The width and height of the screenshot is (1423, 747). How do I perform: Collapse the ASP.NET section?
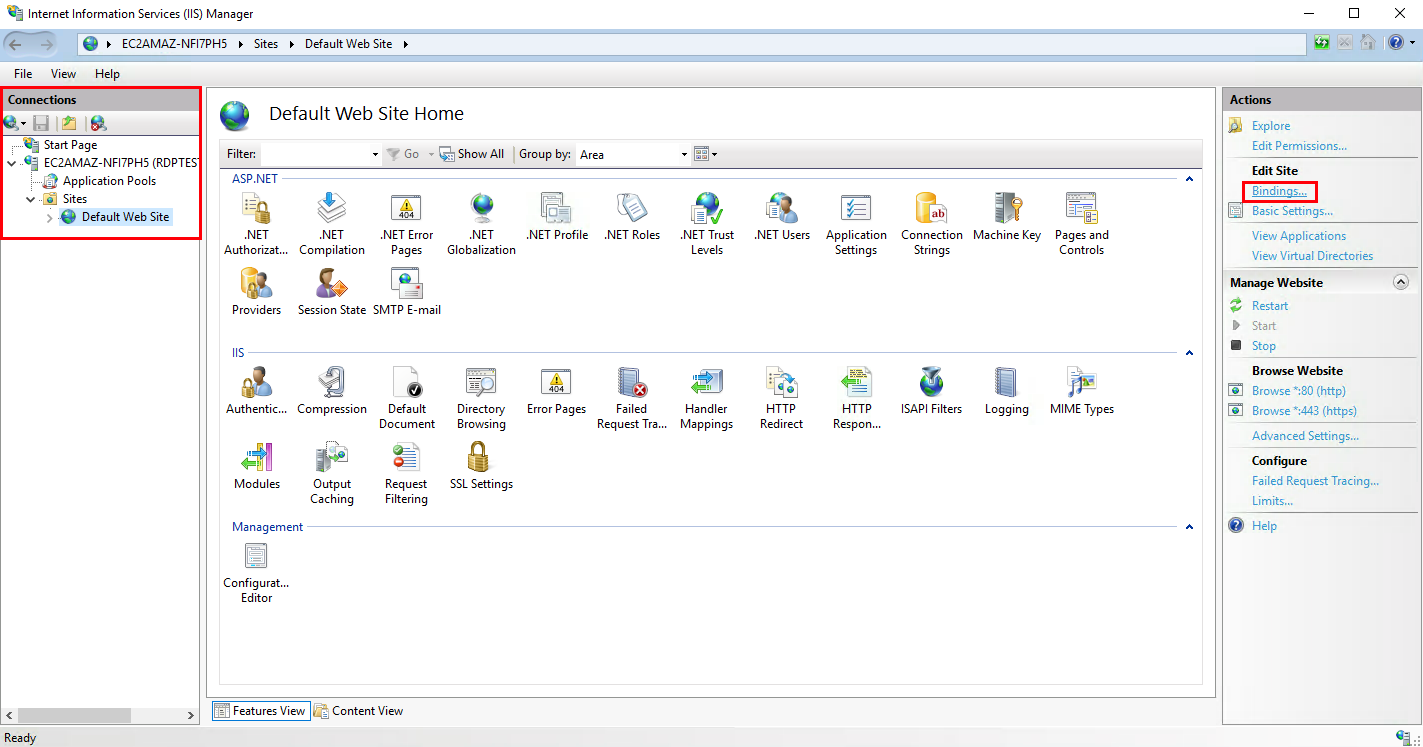point(1189,179)
